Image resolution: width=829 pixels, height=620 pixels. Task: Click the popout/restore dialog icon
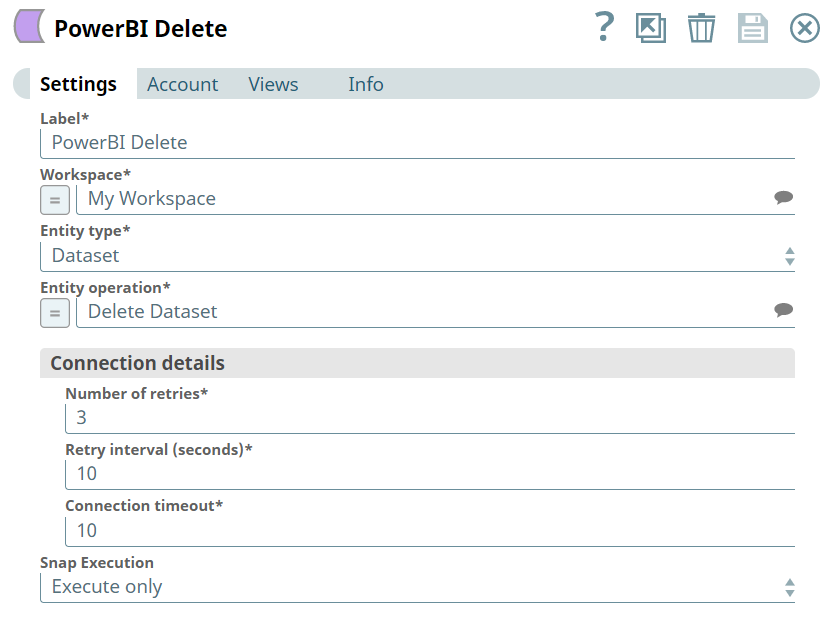point(650,28)
